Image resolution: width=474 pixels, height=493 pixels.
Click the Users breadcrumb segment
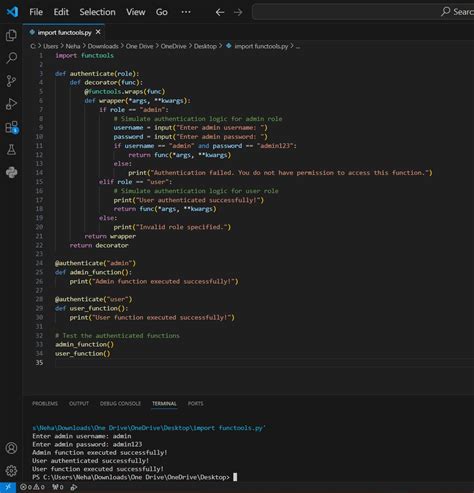(x=50, y=46)
